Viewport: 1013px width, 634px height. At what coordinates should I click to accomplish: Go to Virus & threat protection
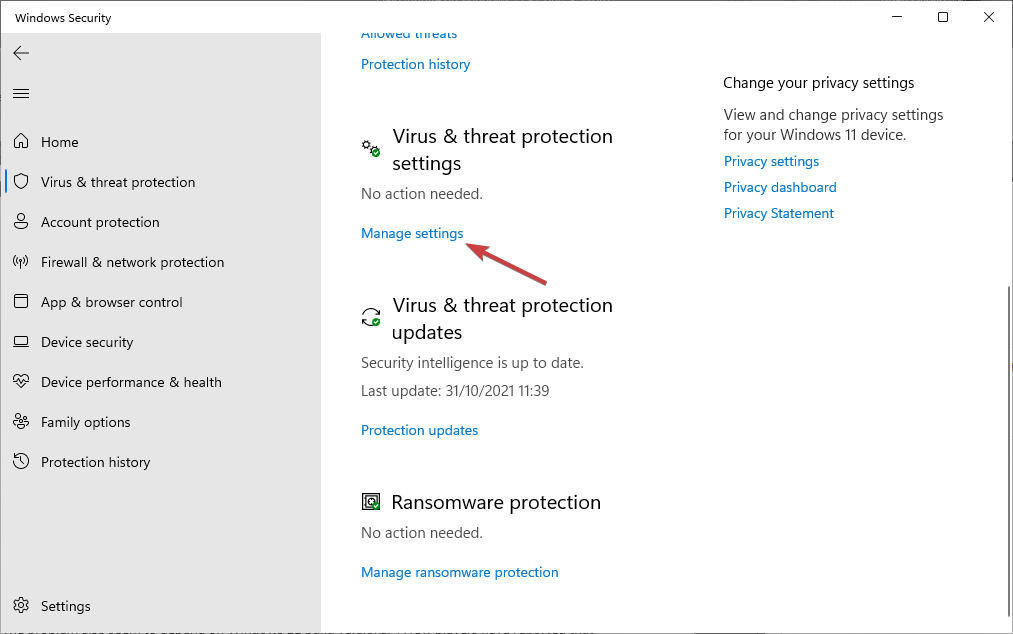118,182
